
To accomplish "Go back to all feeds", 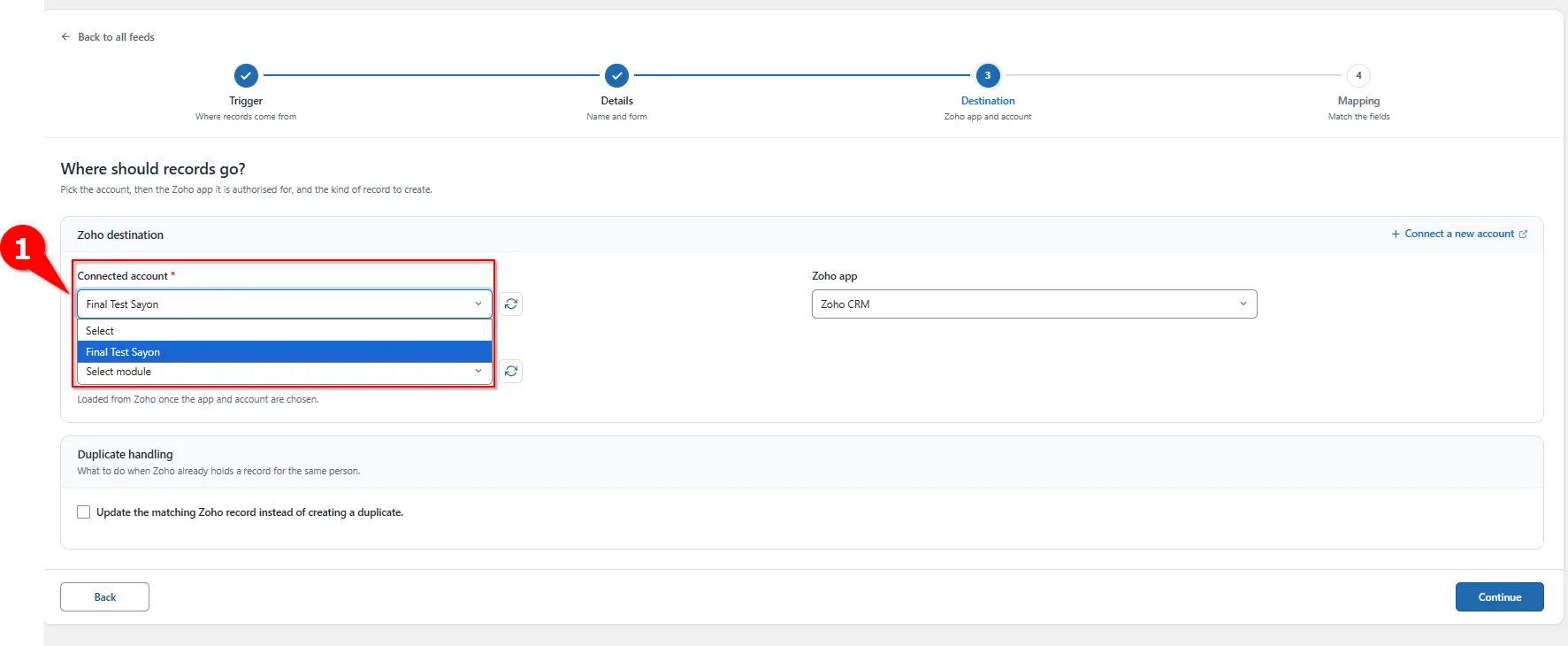I will 108,37.
